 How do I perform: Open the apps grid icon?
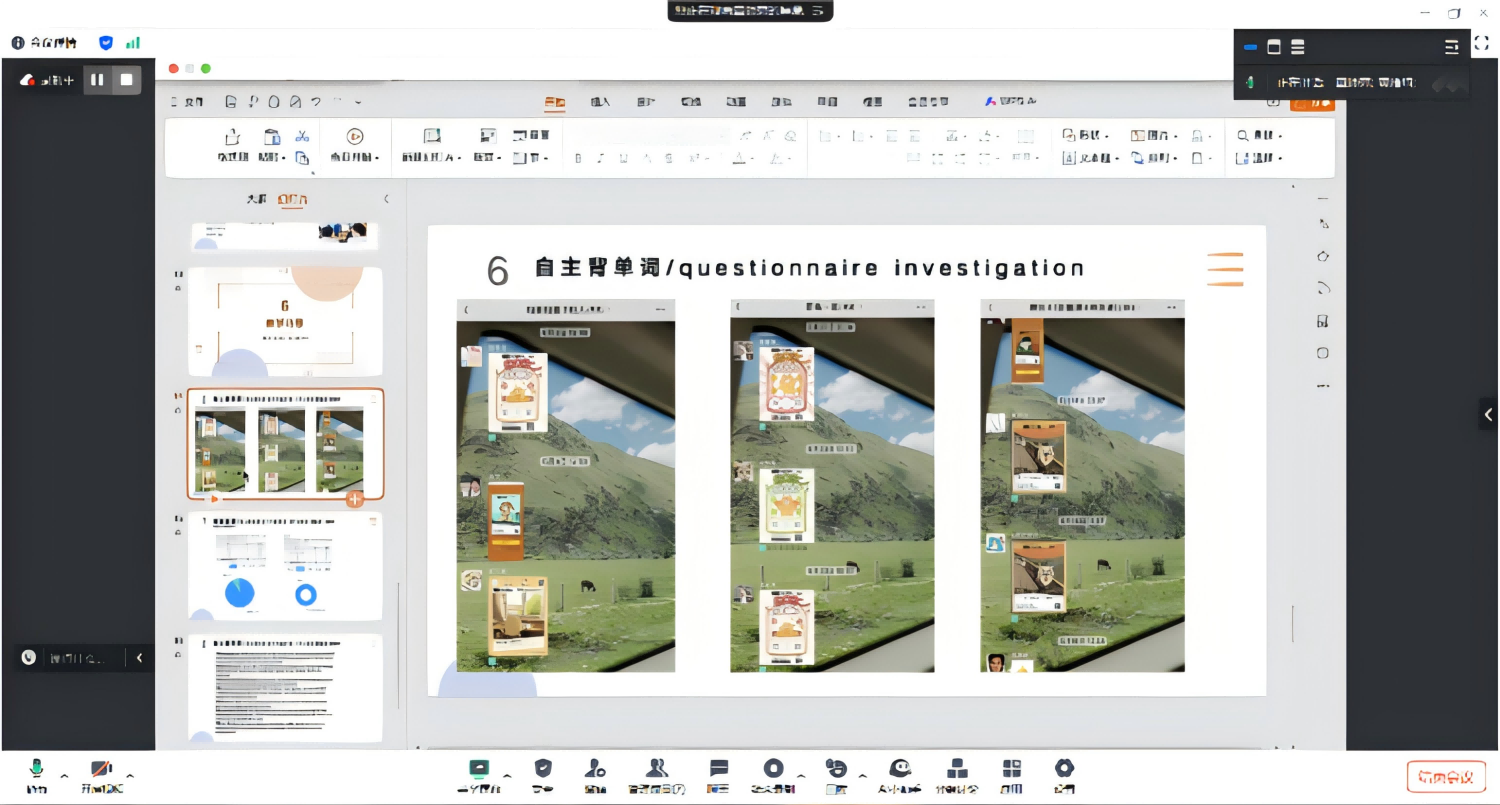1012,770
